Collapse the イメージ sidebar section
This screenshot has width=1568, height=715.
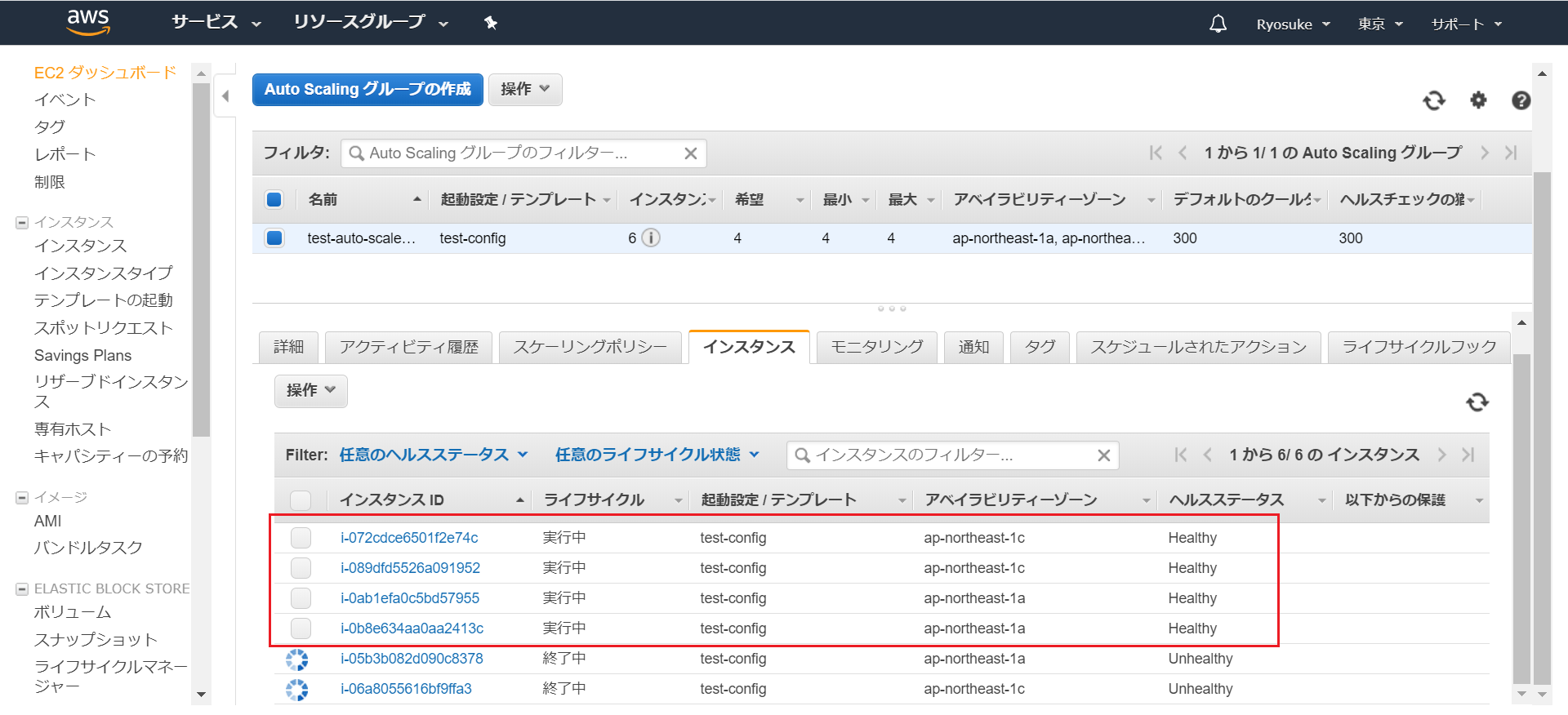point(22,497)
